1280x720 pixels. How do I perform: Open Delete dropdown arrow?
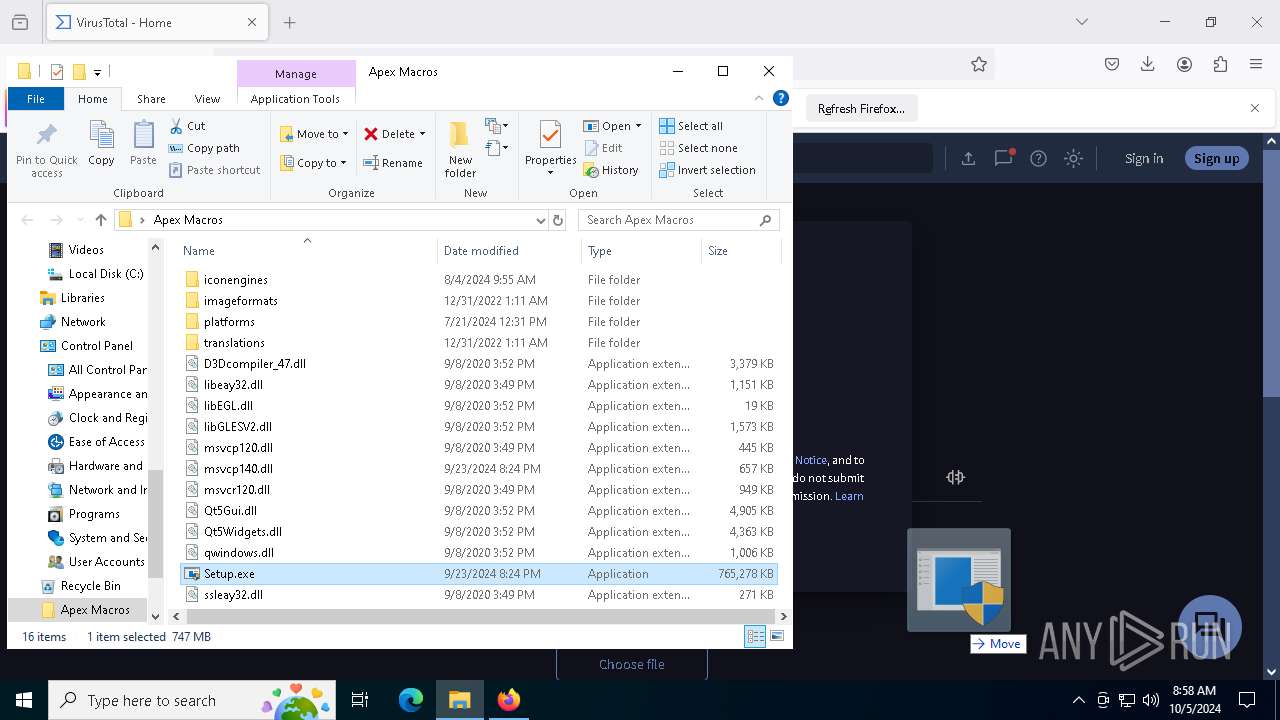422,134
